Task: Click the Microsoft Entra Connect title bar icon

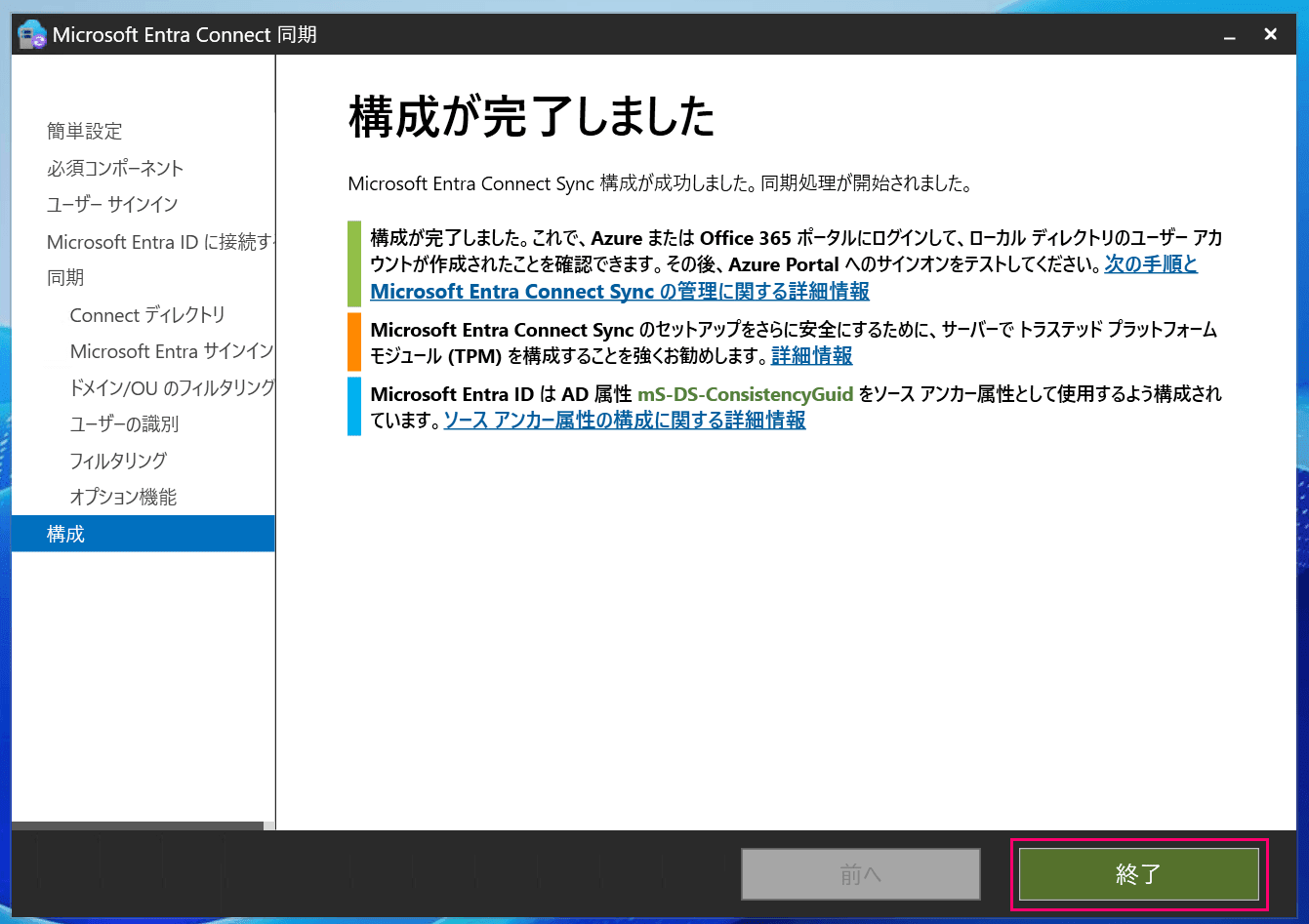Action: point(32,35)
